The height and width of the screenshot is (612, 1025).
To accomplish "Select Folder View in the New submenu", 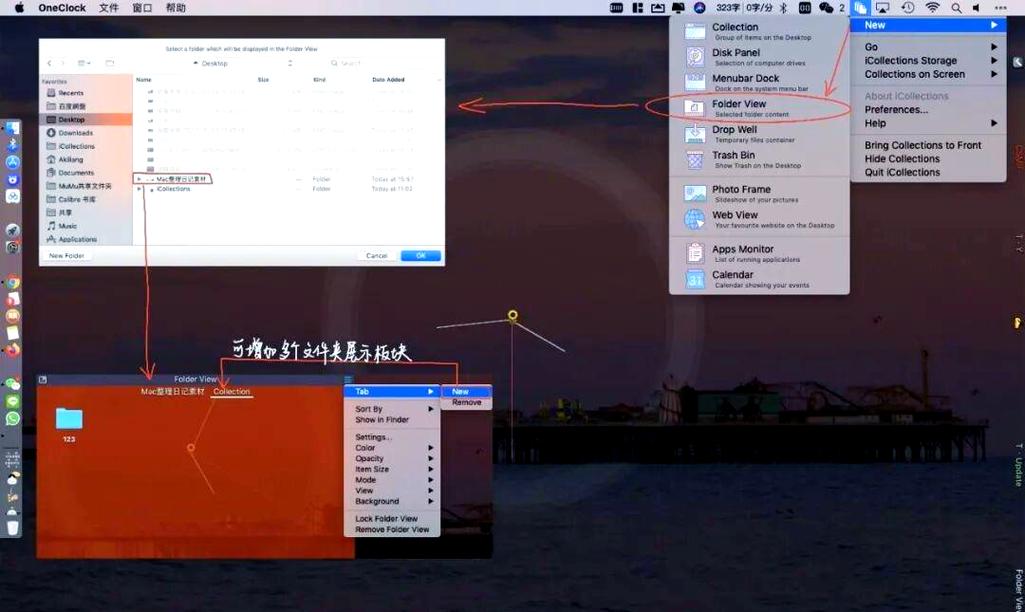I will coord(759,108).
